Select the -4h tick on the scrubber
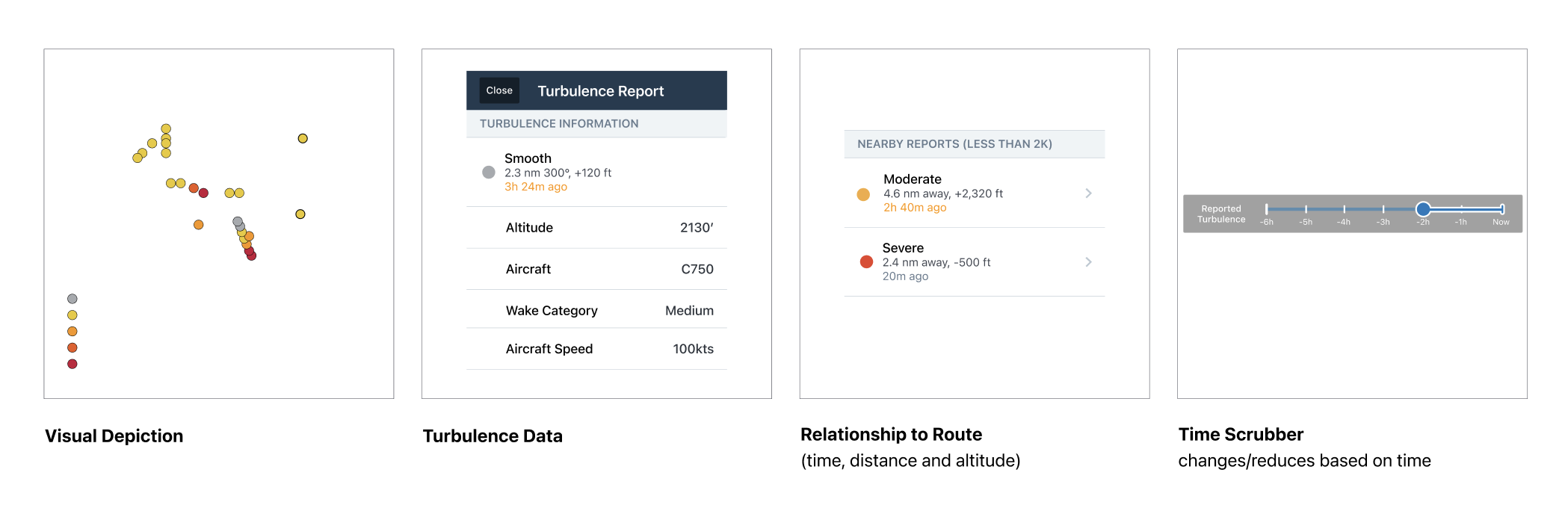 pyautogui.click(x=1344, y=209)
